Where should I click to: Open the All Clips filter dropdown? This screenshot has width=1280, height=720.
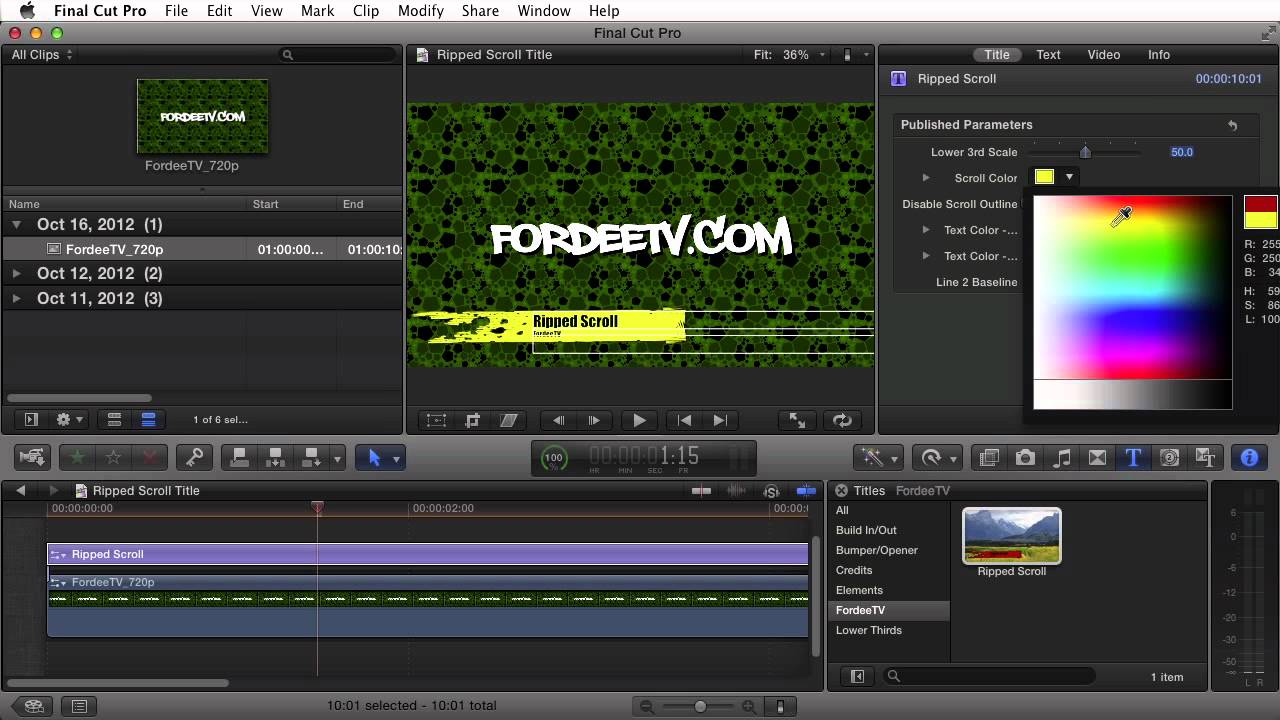(x=42, y=55)
